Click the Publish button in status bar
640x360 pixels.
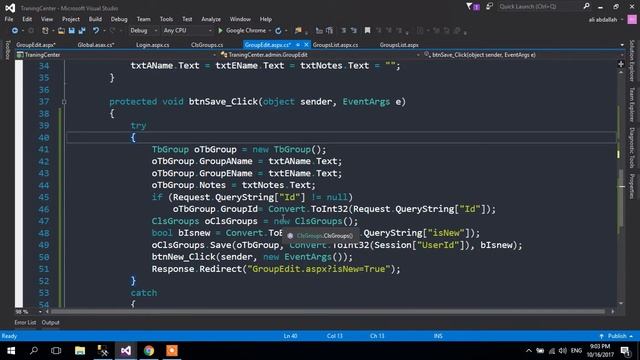(616, 336)
